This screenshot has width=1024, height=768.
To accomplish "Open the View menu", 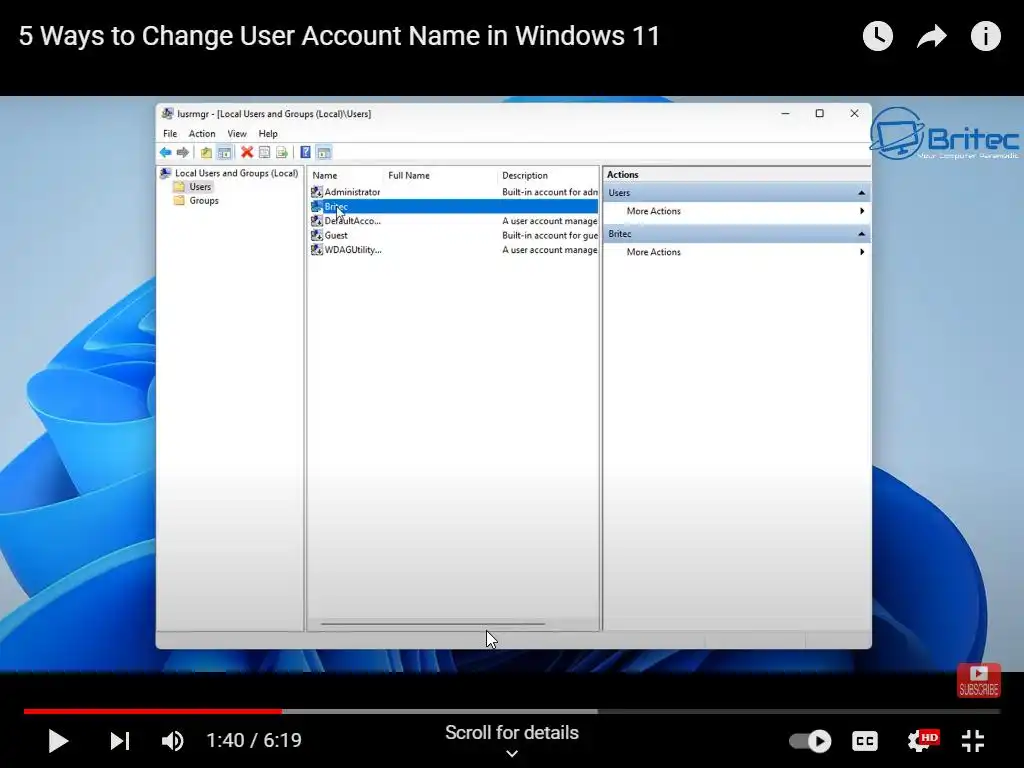I will (x=236, y=133).
